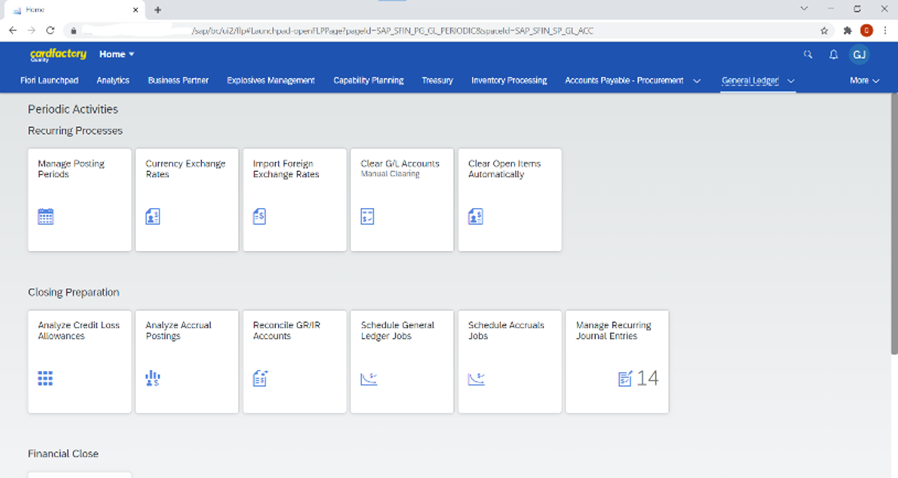Open the GJ user profile avatar
The image size is (898, 478).
click(859, 54)
